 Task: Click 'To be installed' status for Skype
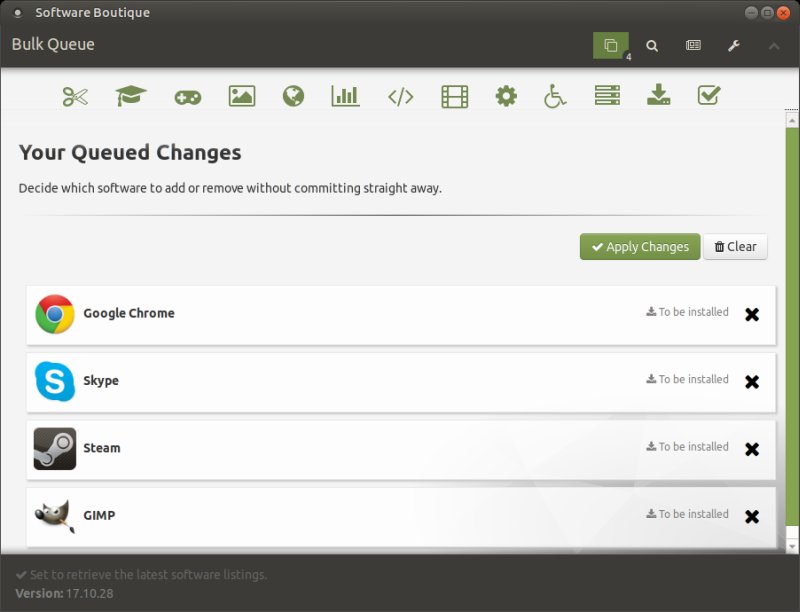click(x=687, y=379)
